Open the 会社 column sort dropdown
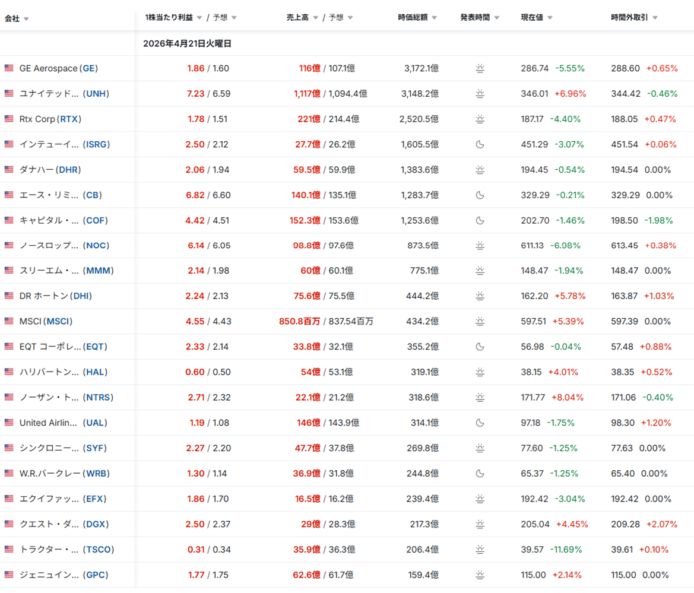This screenshot has width=694, height=593. (17, 19)
